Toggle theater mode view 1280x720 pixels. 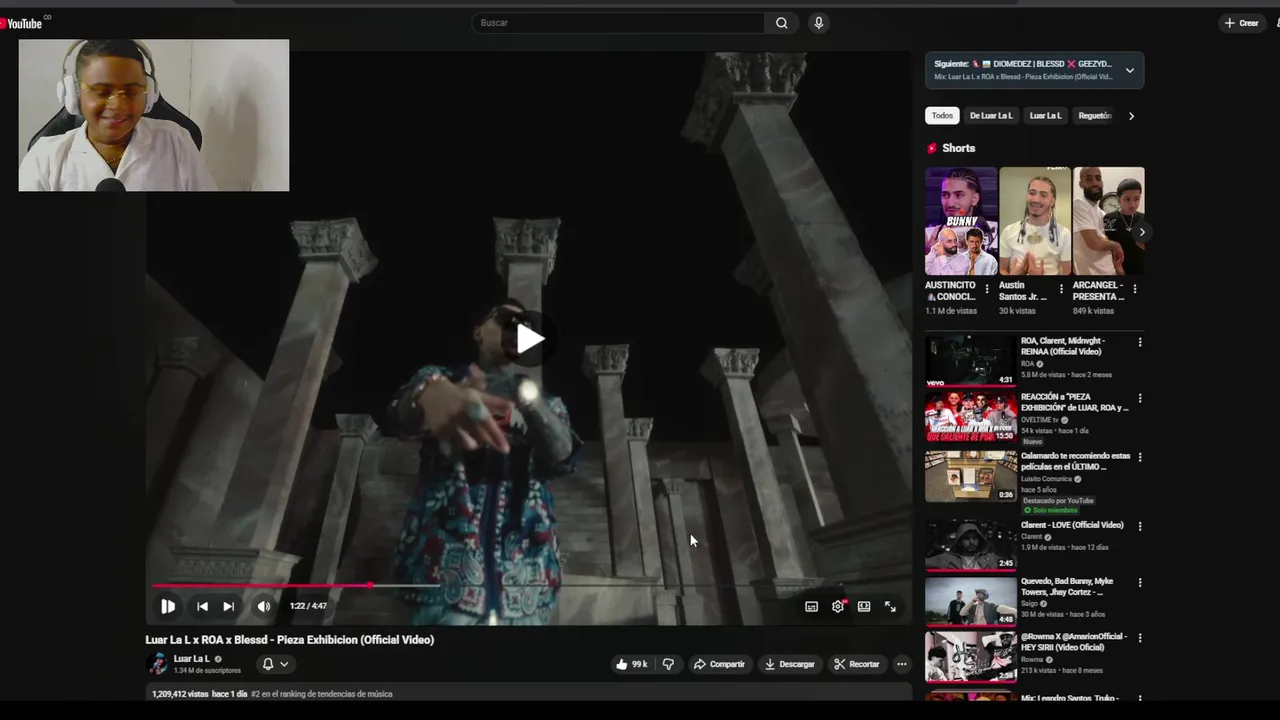coord(864,606)
